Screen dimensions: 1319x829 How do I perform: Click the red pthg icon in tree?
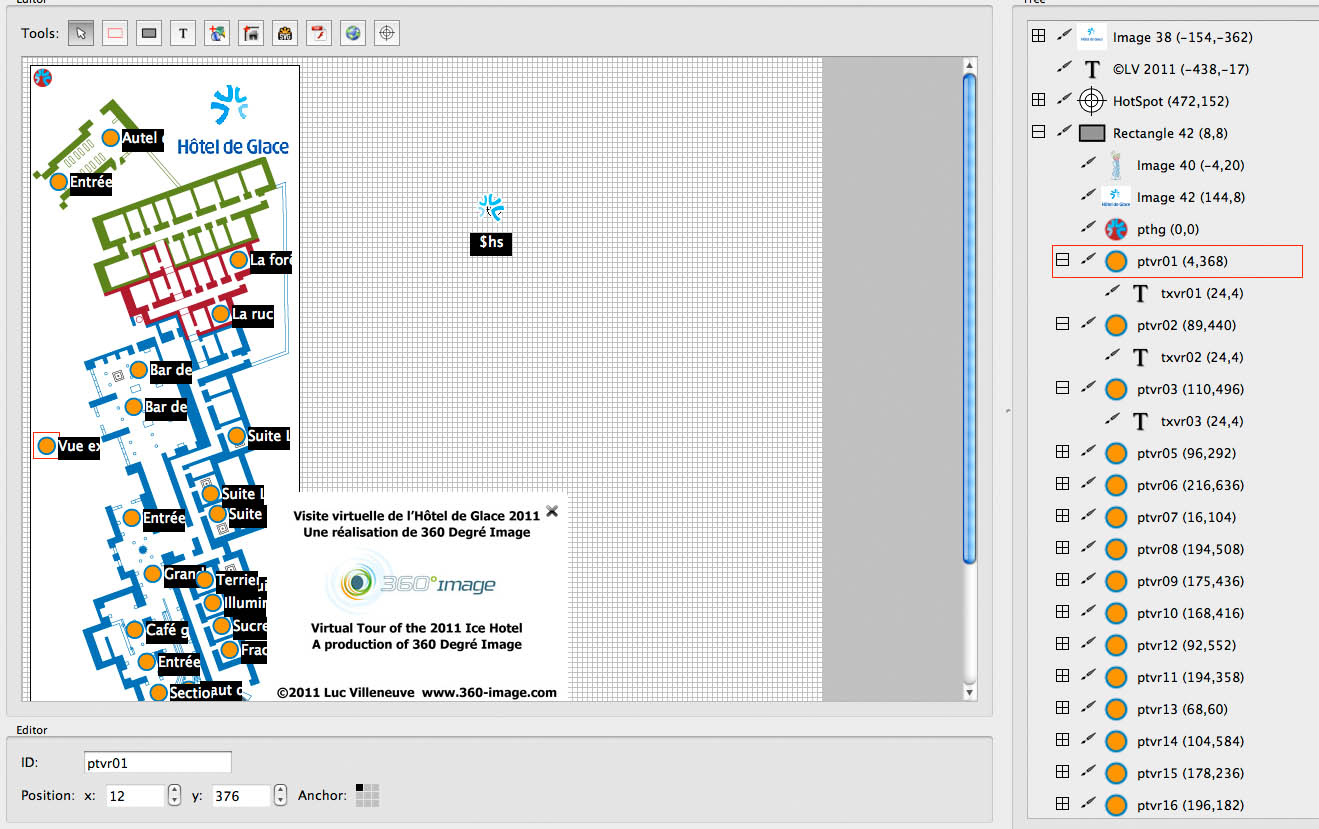(x=1116, y=229)
